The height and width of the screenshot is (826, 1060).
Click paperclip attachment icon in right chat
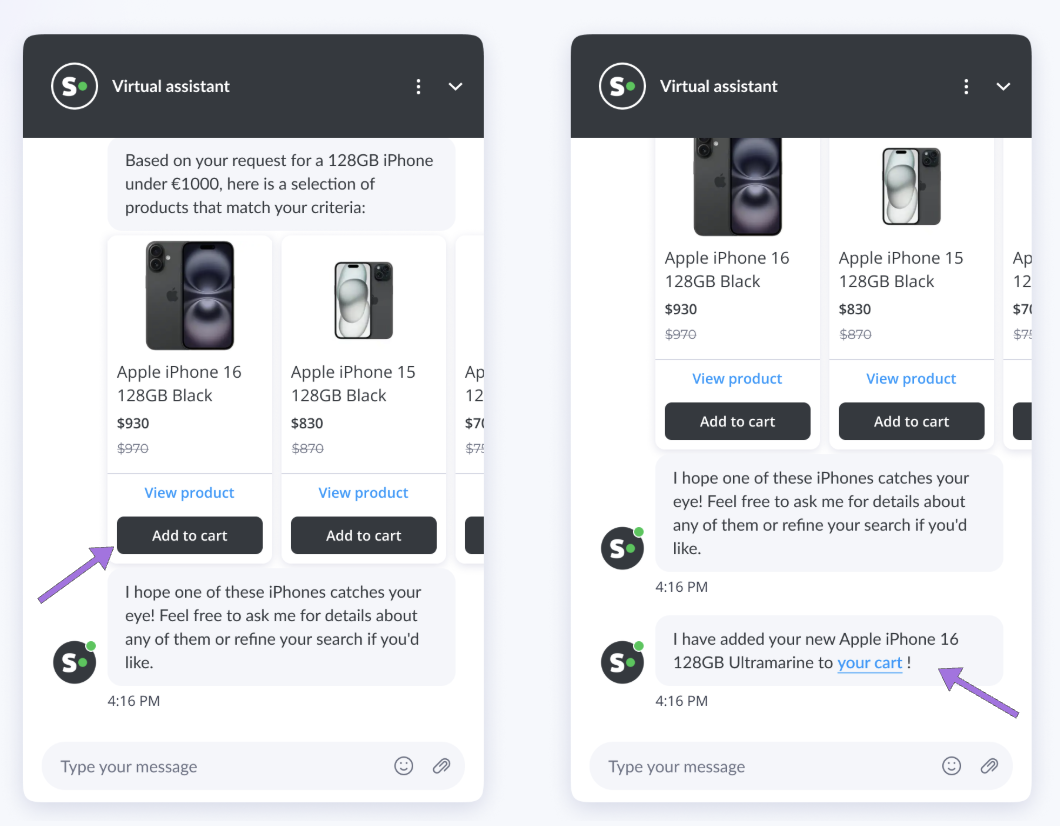pos(989,765)
